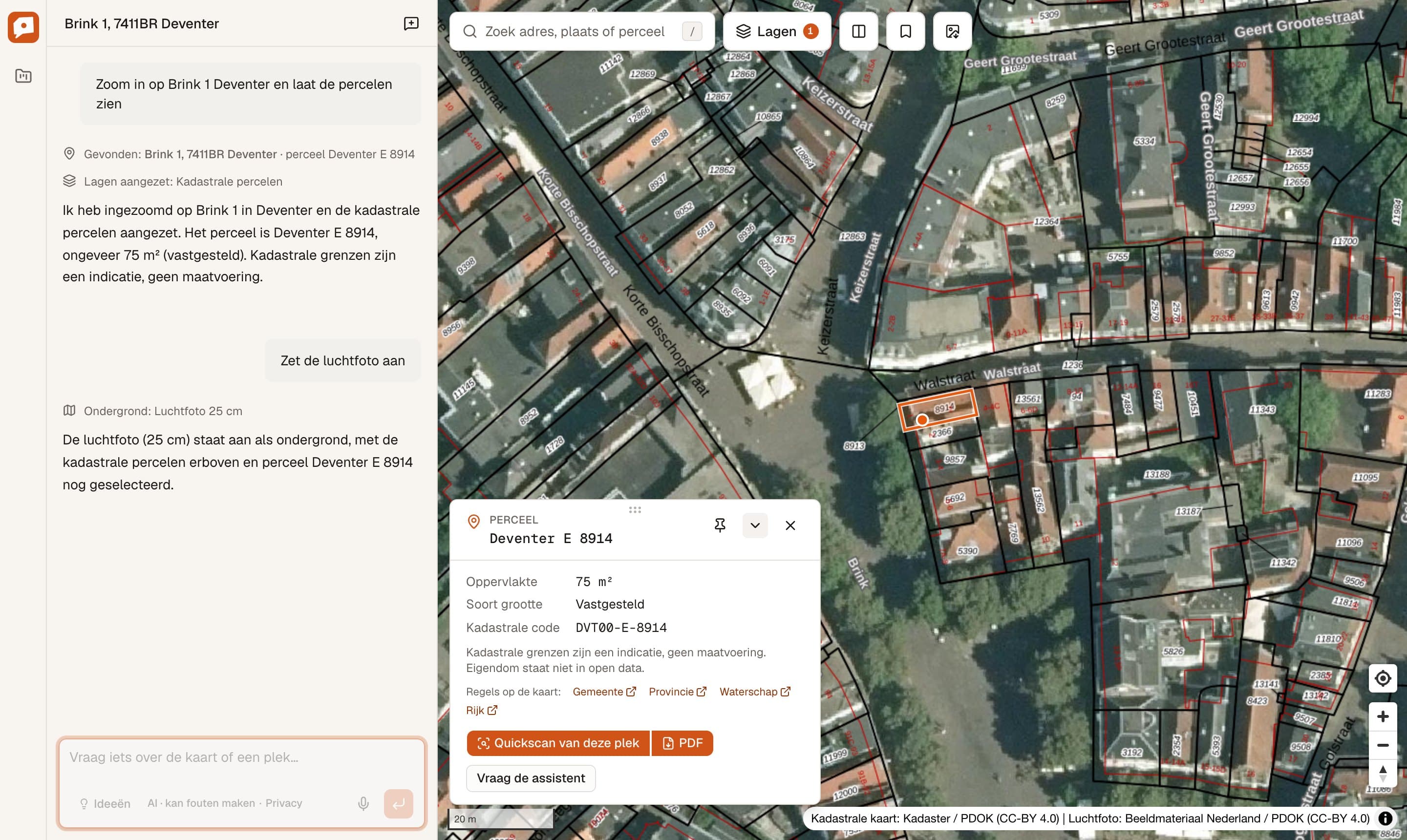Click Vraag de assistent button
This screenshot has height=840, width=1407.
tap(531, 778)
